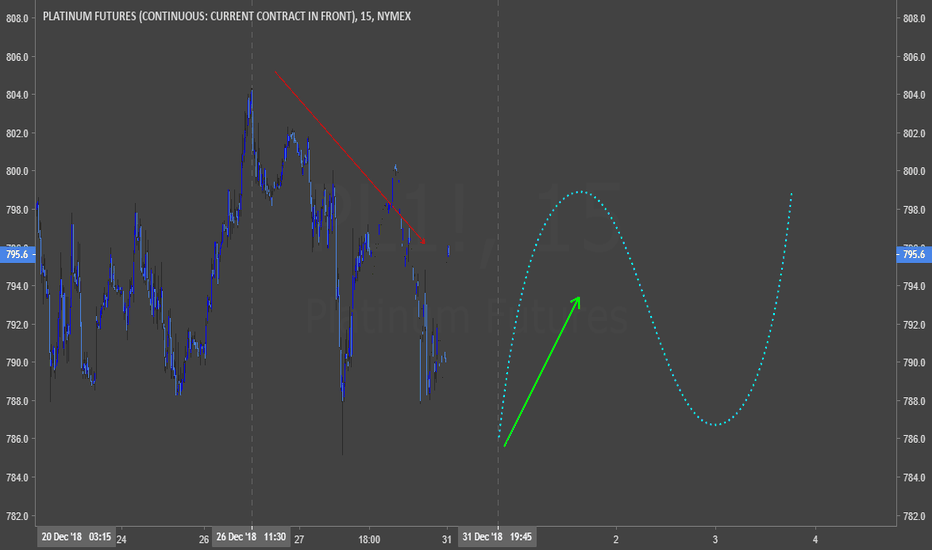
Task: Click the 795.6 current price label on left axis
Action: [x=17, y=254]
